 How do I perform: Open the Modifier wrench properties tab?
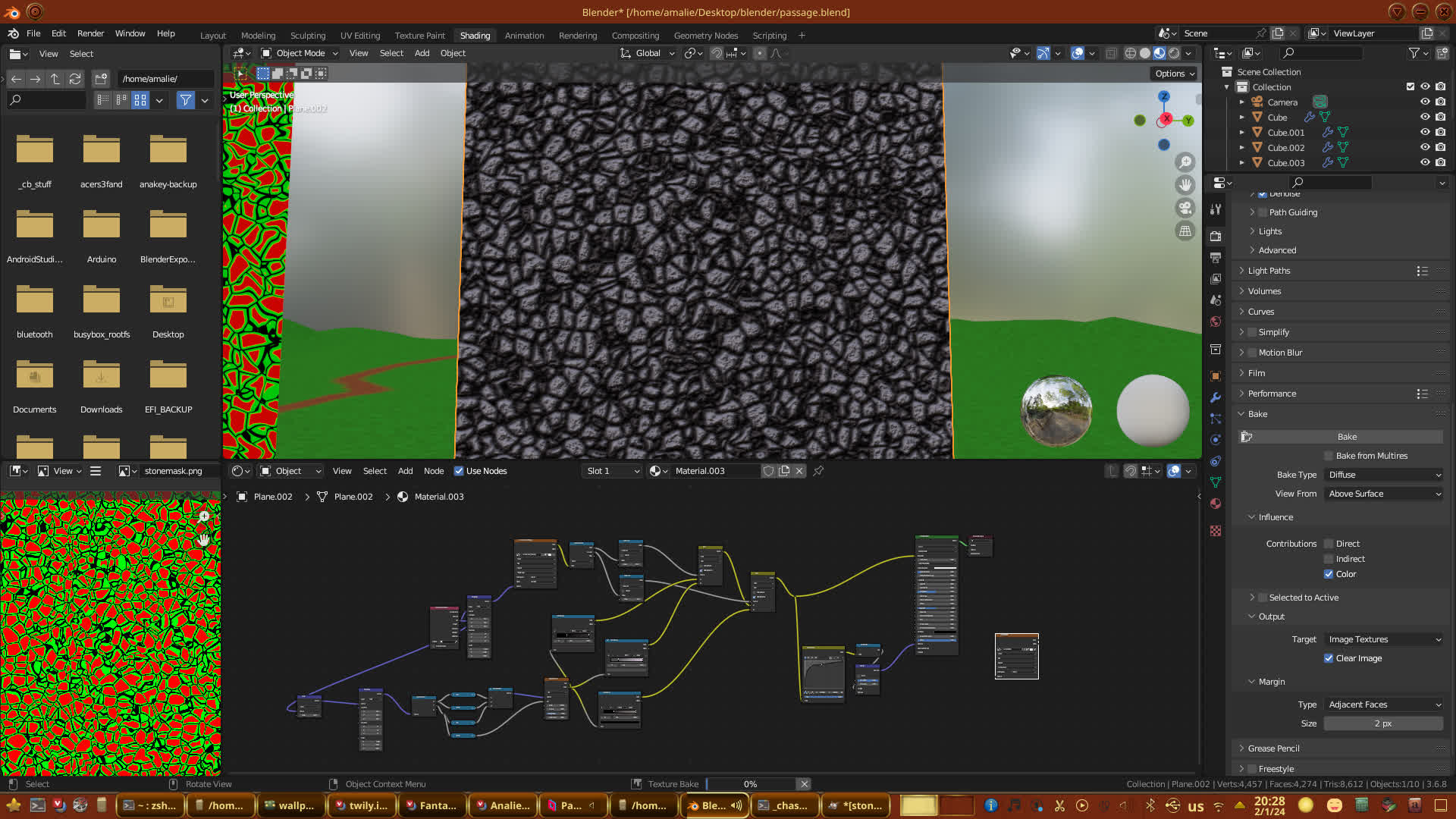(1216, 397)
